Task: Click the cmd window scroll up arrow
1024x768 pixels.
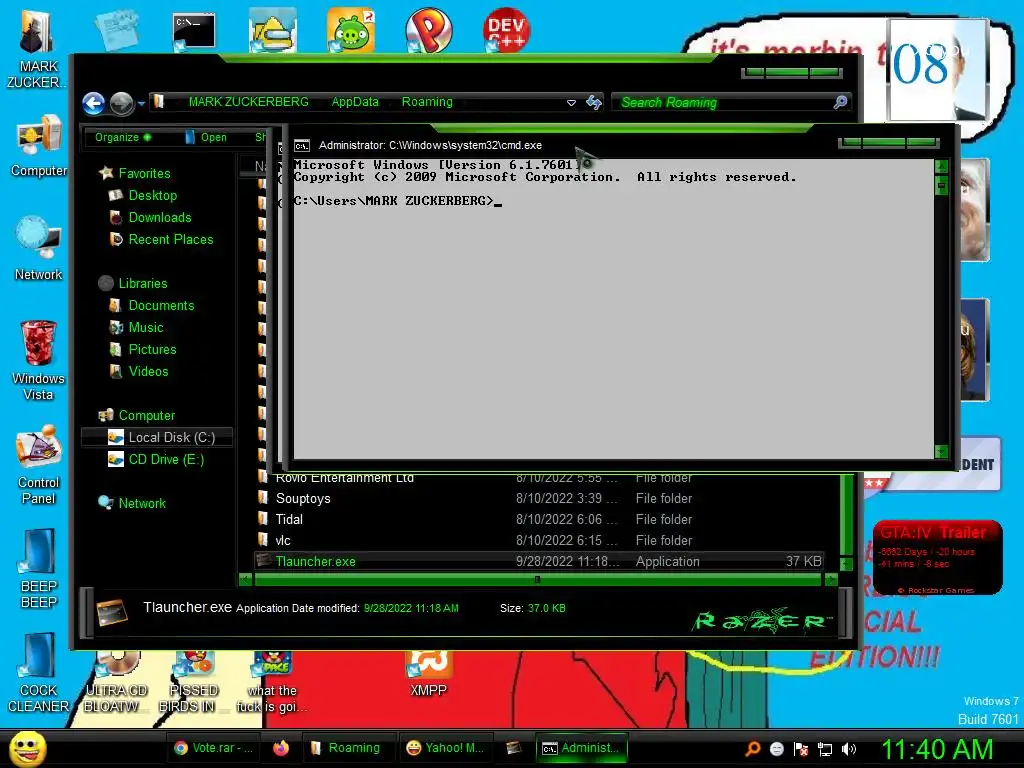Action: [942, 167]
